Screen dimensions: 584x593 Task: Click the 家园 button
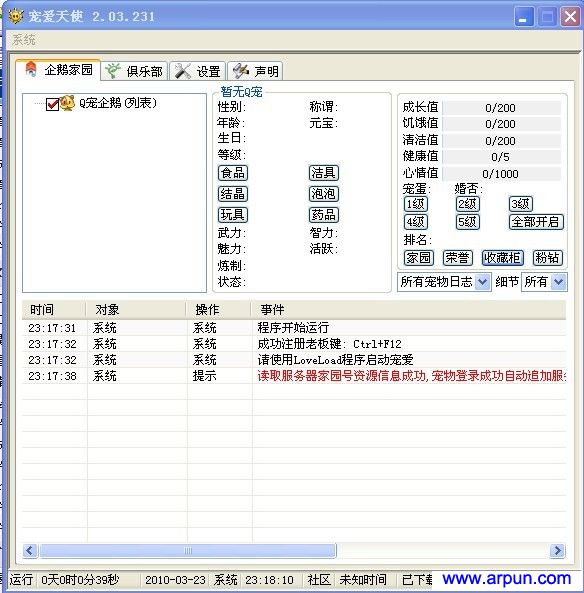pyautogui.click(x=418, y=258)
